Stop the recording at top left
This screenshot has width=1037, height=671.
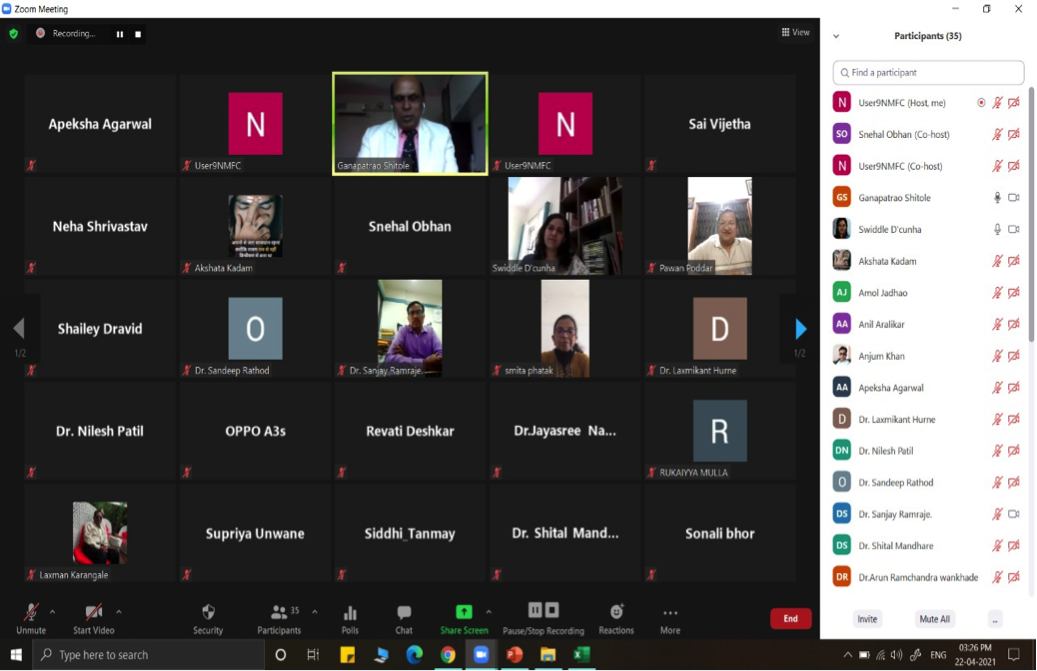[x=138, y=34]
